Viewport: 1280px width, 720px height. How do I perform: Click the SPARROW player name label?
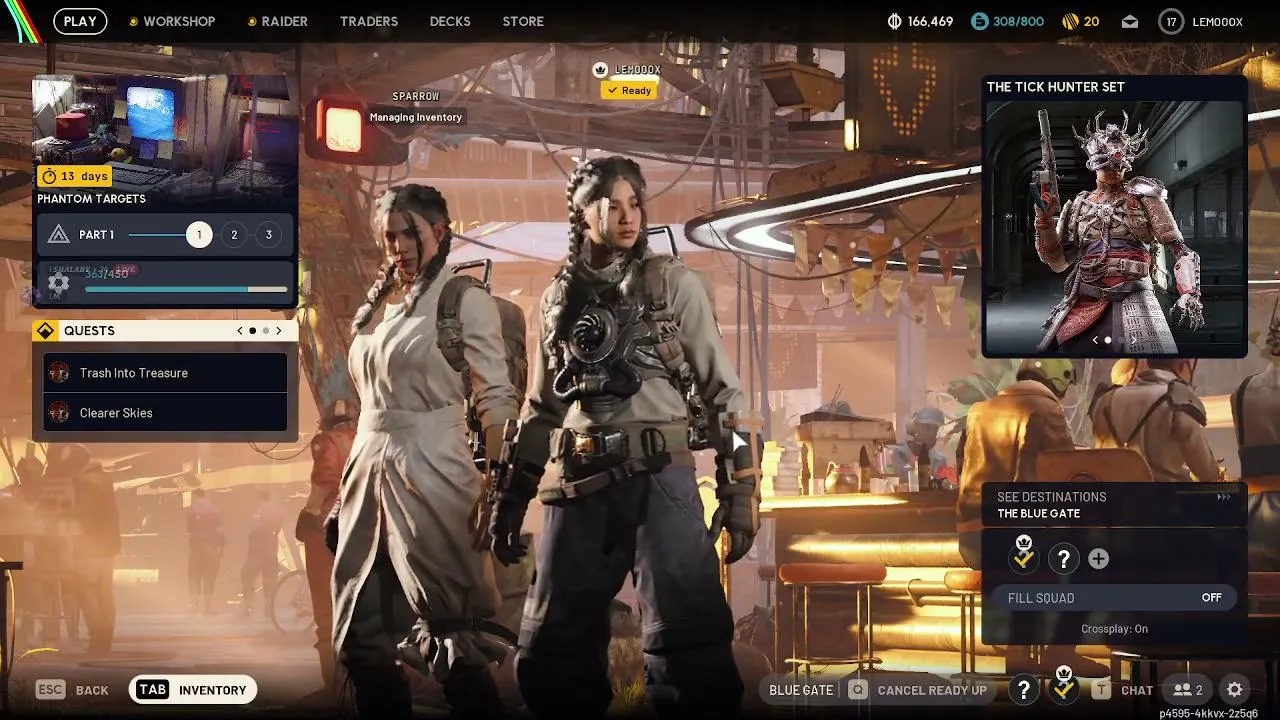tap(416, 96)
